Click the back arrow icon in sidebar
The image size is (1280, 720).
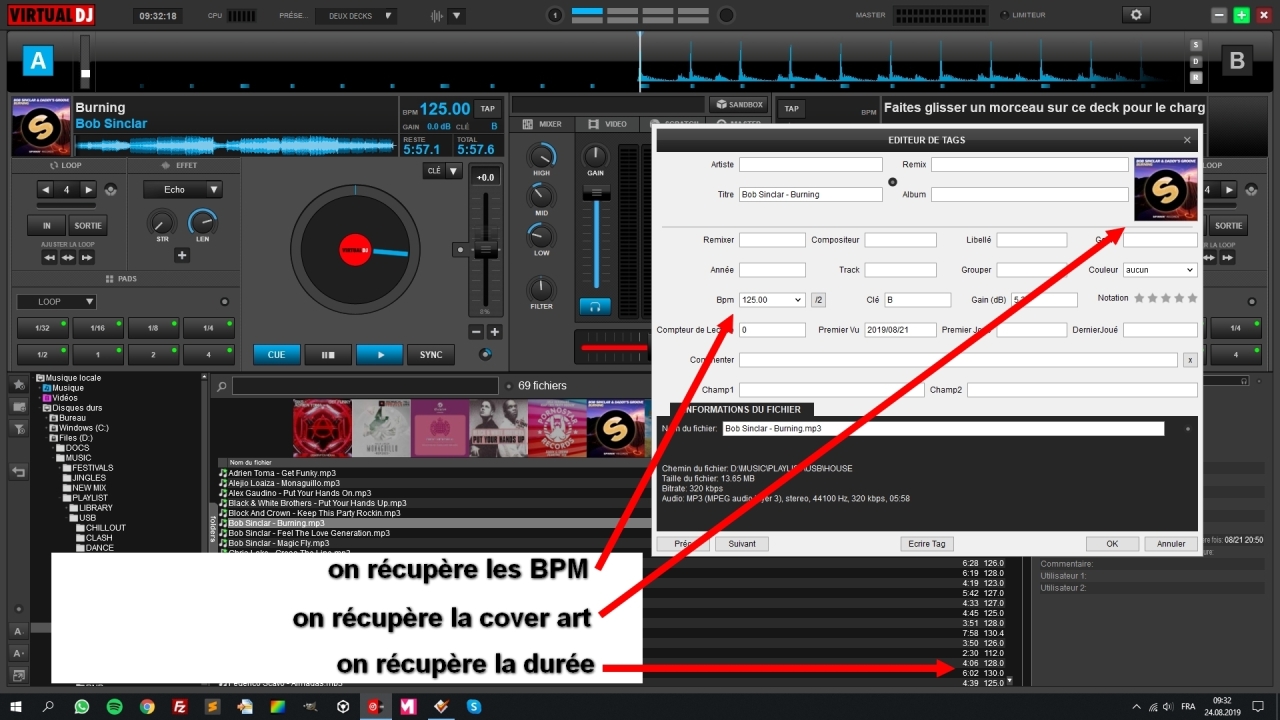coord(18,472)
